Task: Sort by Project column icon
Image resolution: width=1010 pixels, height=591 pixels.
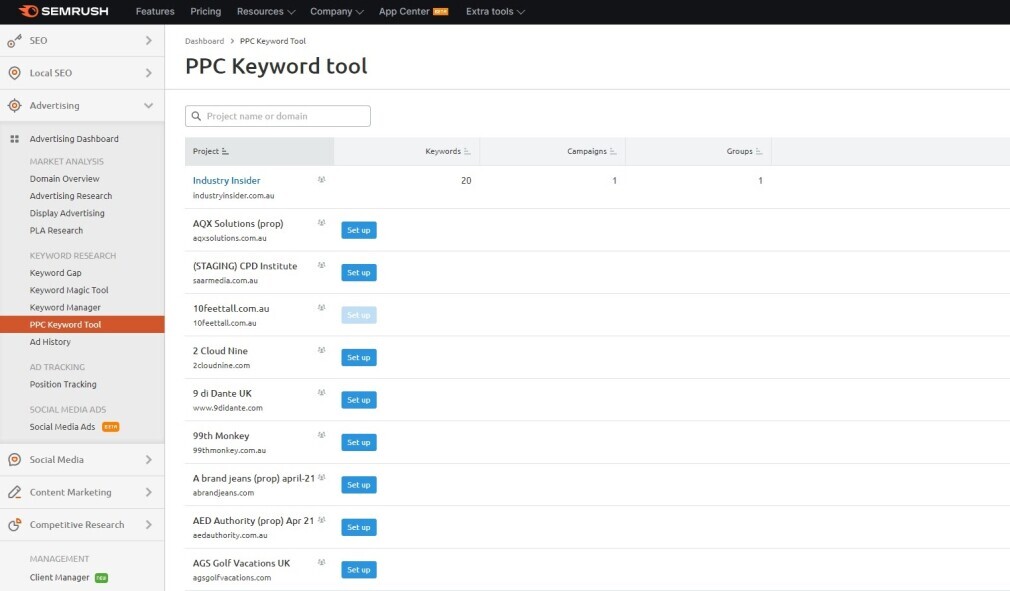Action: 225,151
